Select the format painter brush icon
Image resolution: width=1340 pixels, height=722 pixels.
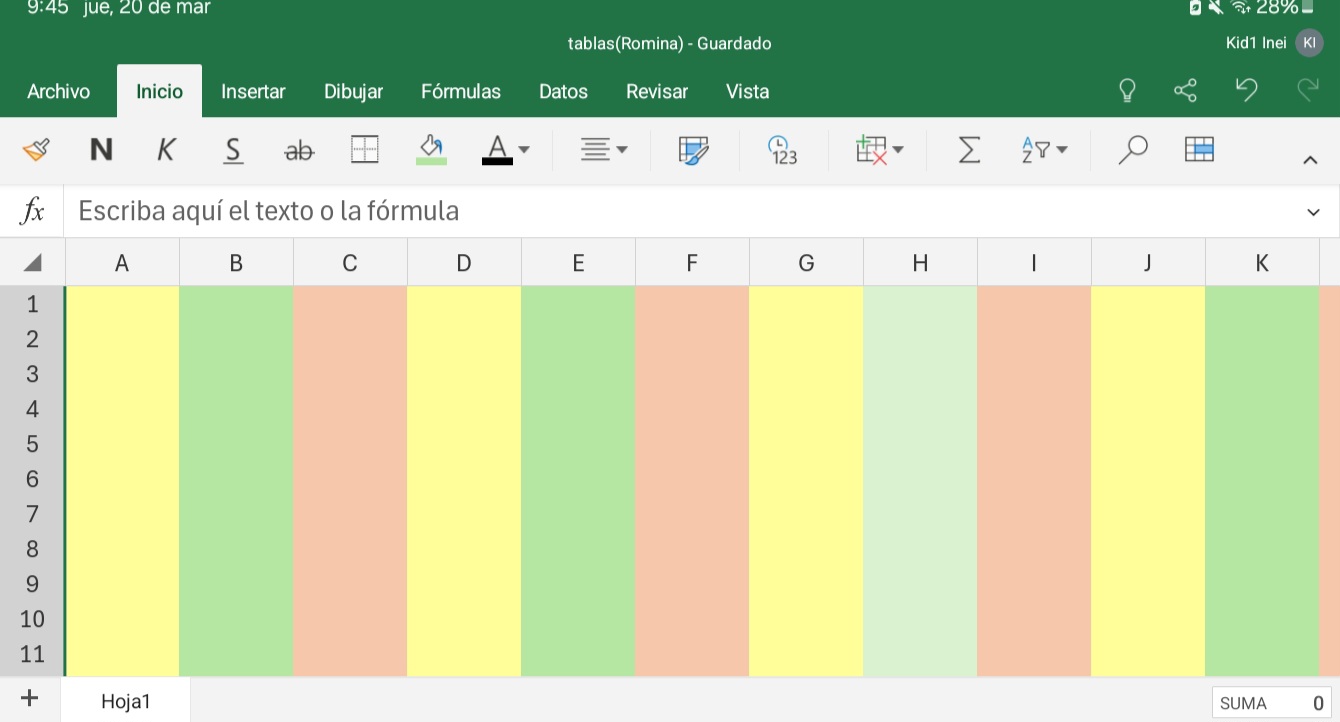click(x=35, y=150)
